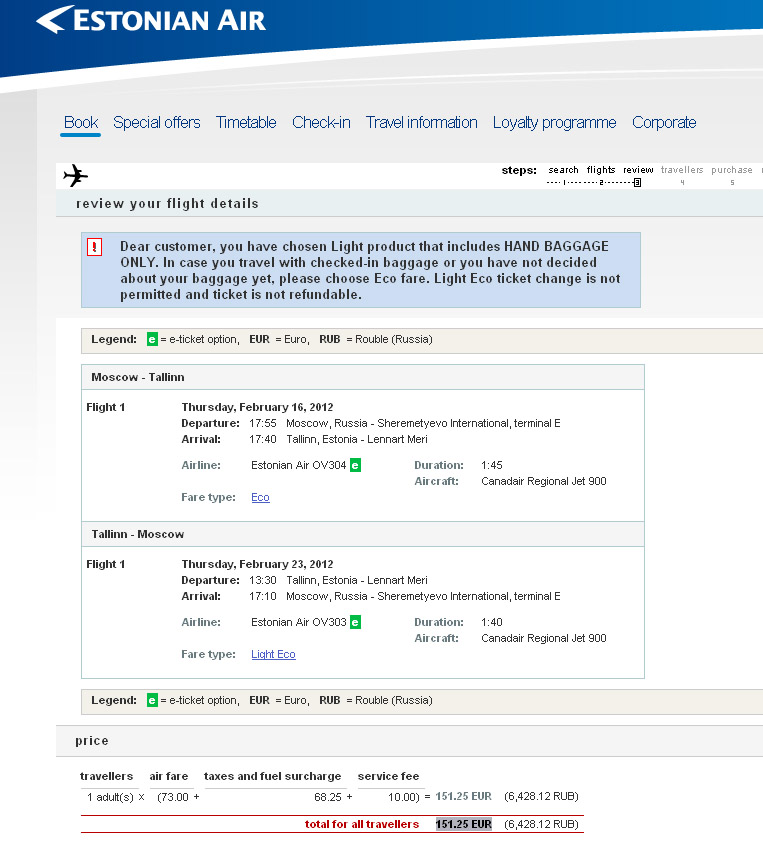This screenshot has height=842, width=763.
Task: Go back to the search step
Action: 563,170
